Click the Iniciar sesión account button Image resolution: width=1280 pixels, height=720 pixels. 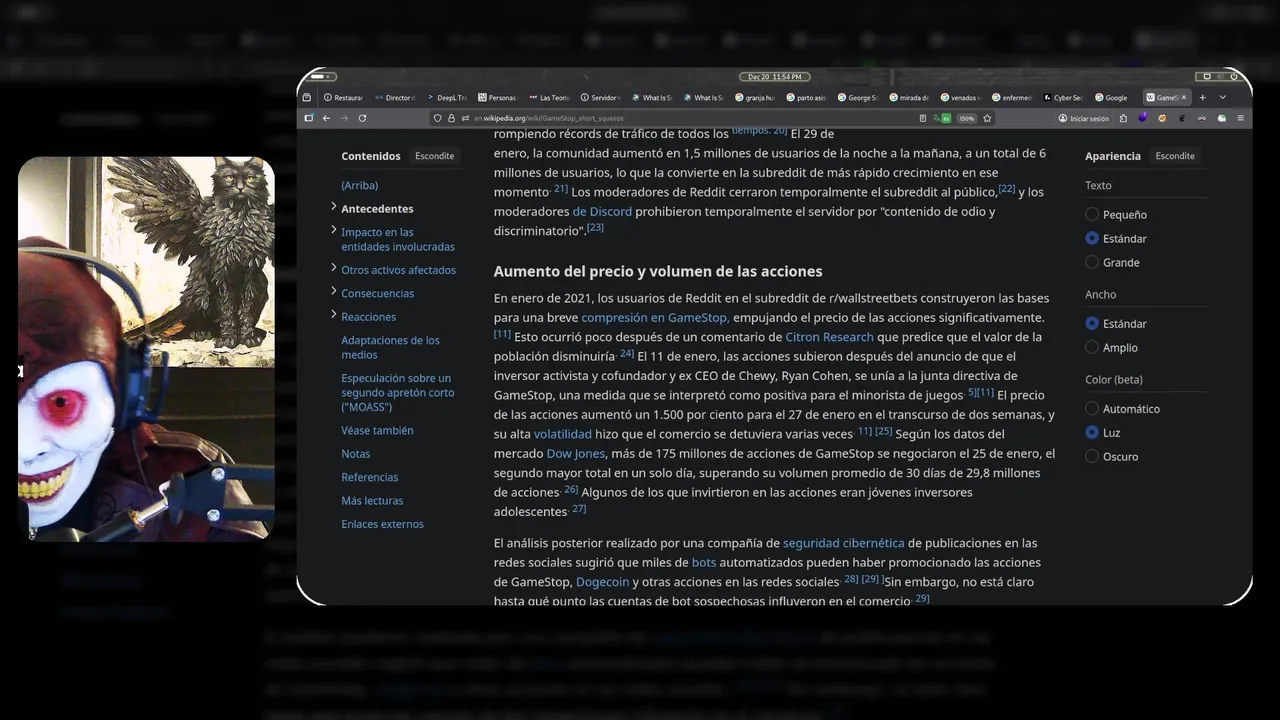click(1084, 118)
